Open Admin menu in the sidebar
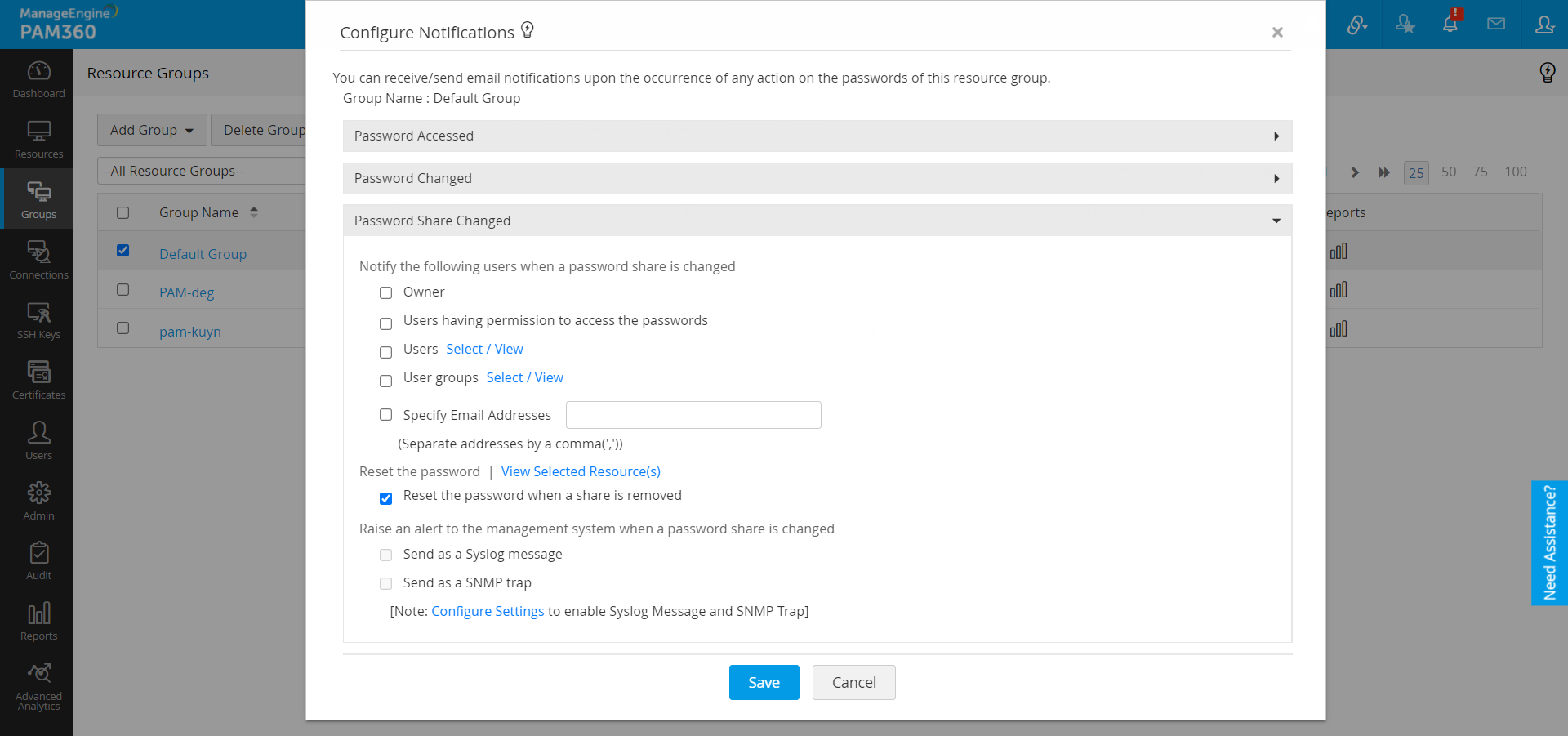 click(38, 501)
